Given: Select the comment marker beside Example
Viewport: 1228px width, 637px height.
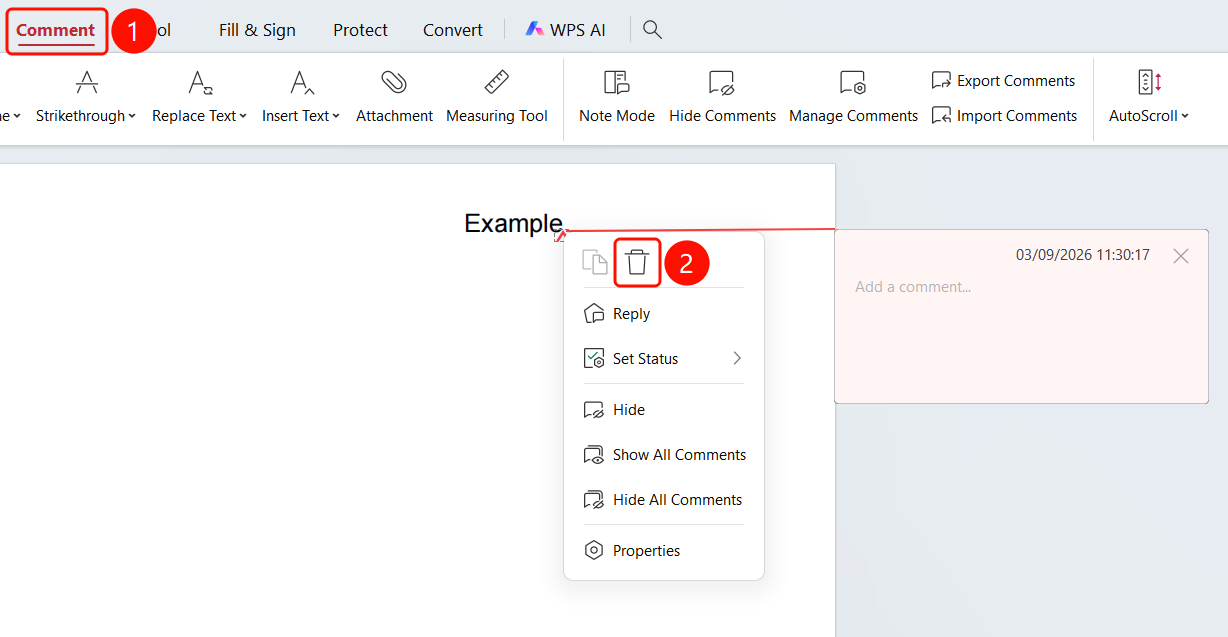Looking at the screenshot, I should 561,235.
